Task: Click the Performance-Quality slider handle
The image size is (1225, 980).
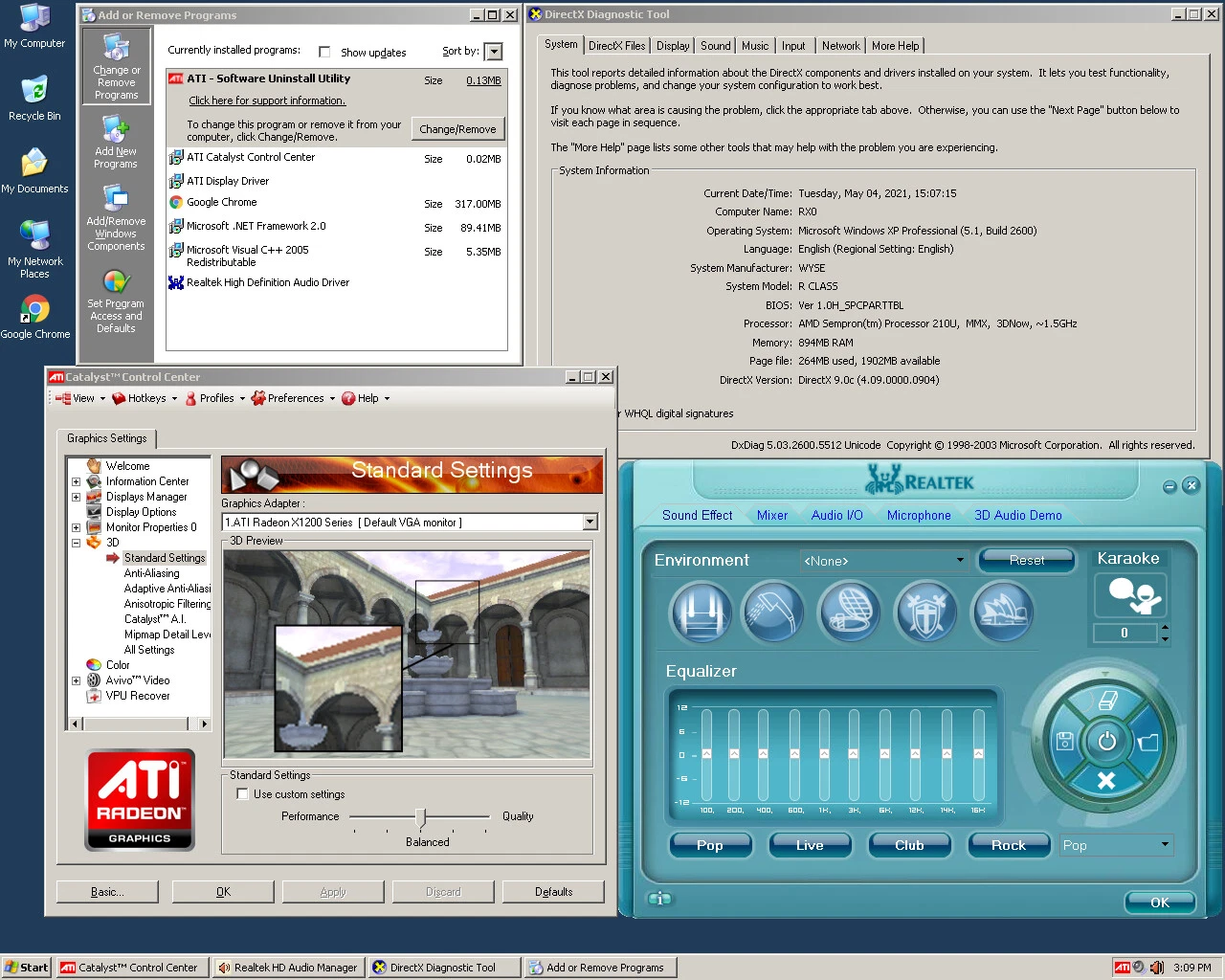Action: 420,817
